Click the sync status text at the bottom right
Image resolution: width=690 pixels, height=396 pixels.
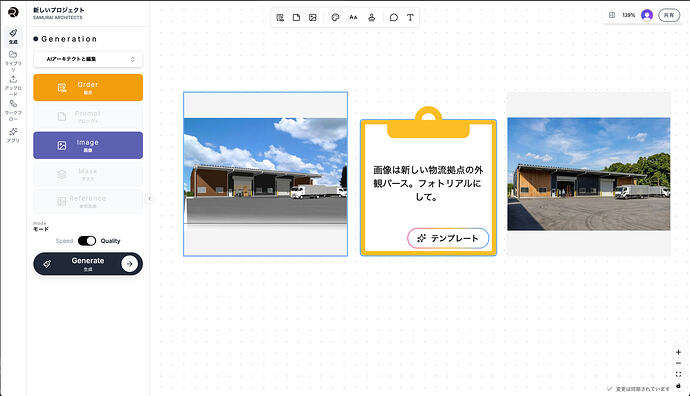(x=642, y=389)
